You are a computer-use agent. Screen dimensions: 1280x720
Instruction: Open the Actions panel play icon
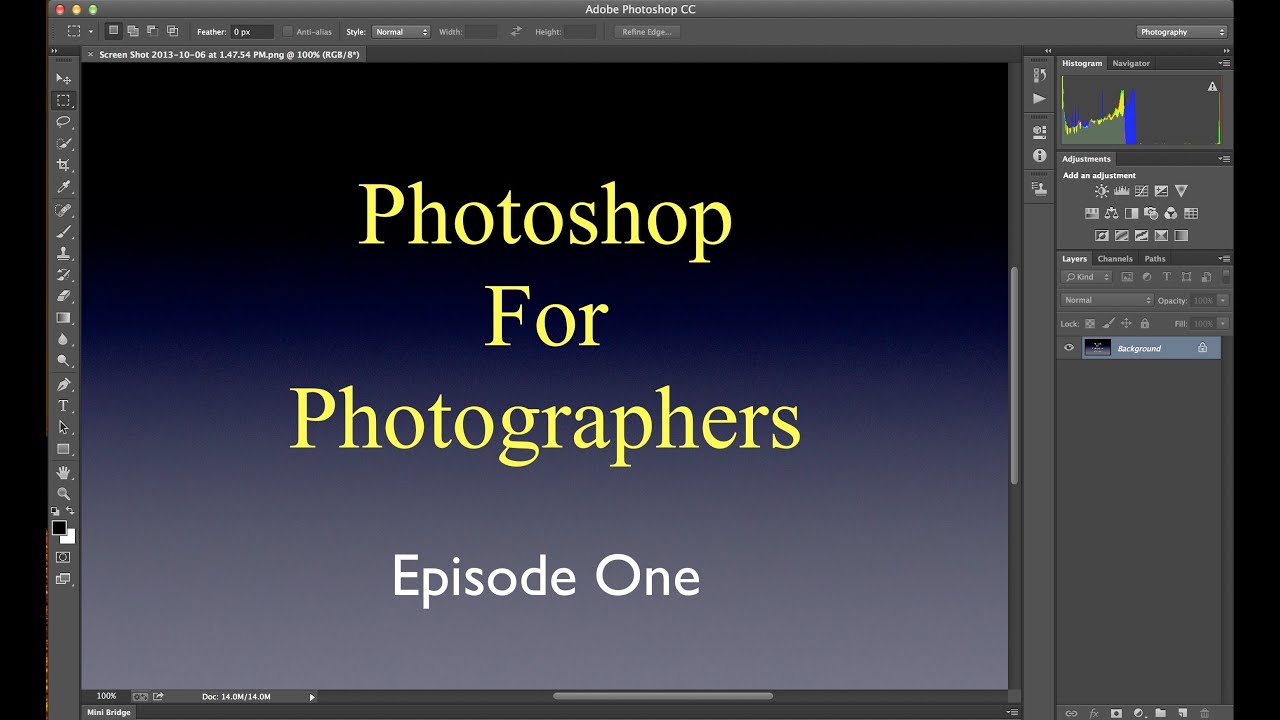[1039, 98]
